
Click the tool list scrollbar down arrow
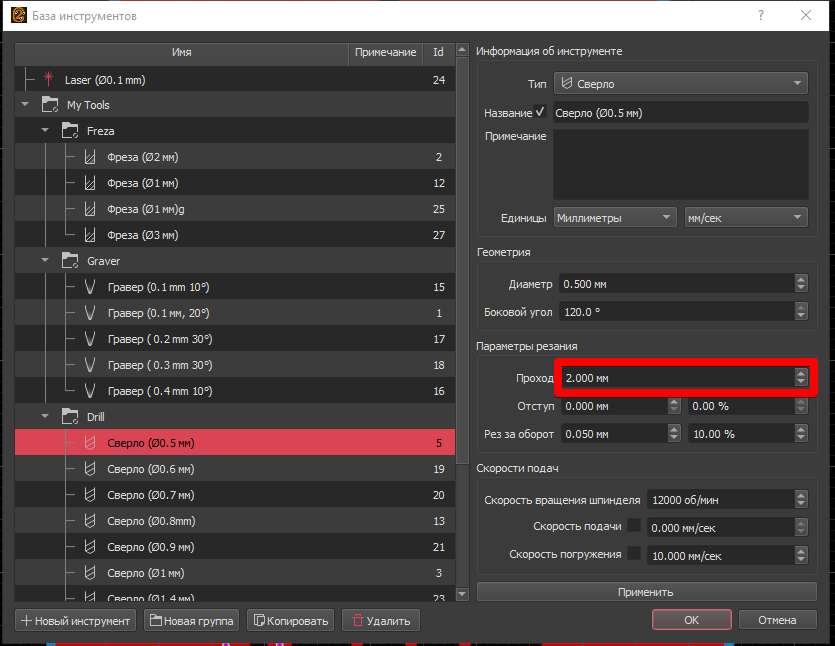point(462,593)
